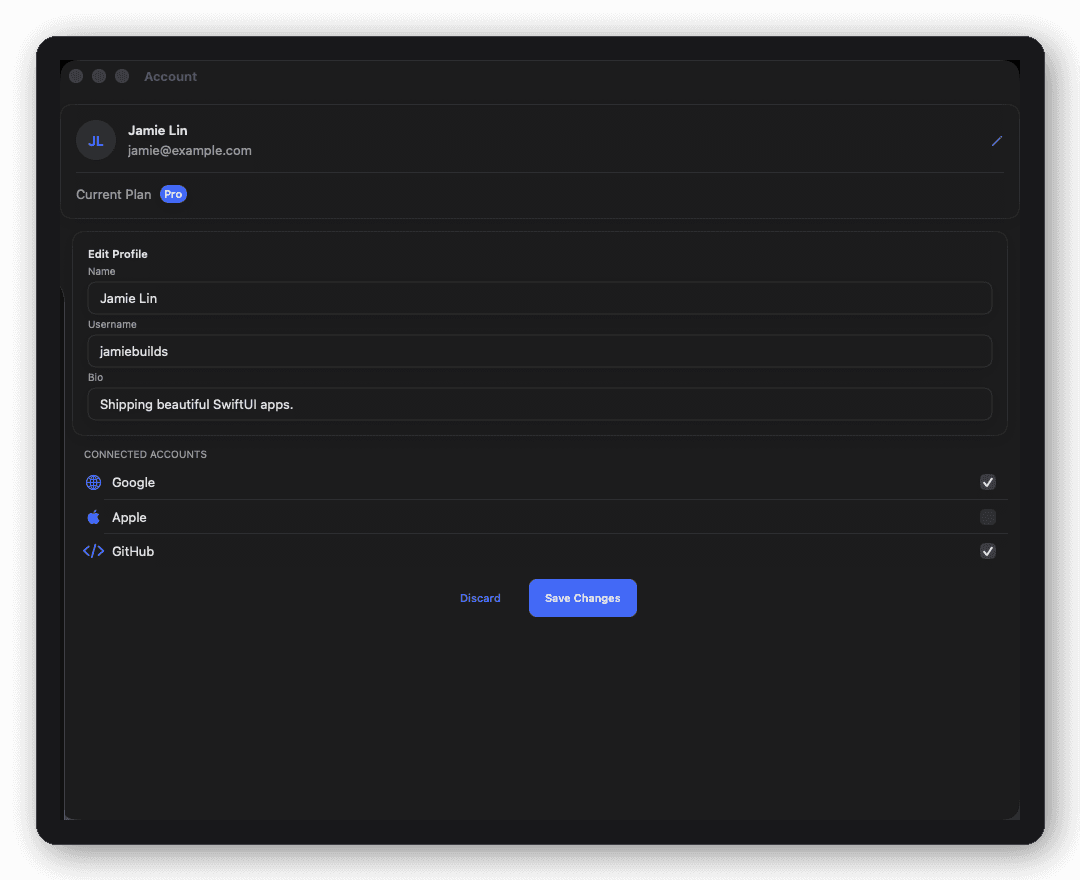
Task: Select the Google account row label
Action: coord(134,483)
